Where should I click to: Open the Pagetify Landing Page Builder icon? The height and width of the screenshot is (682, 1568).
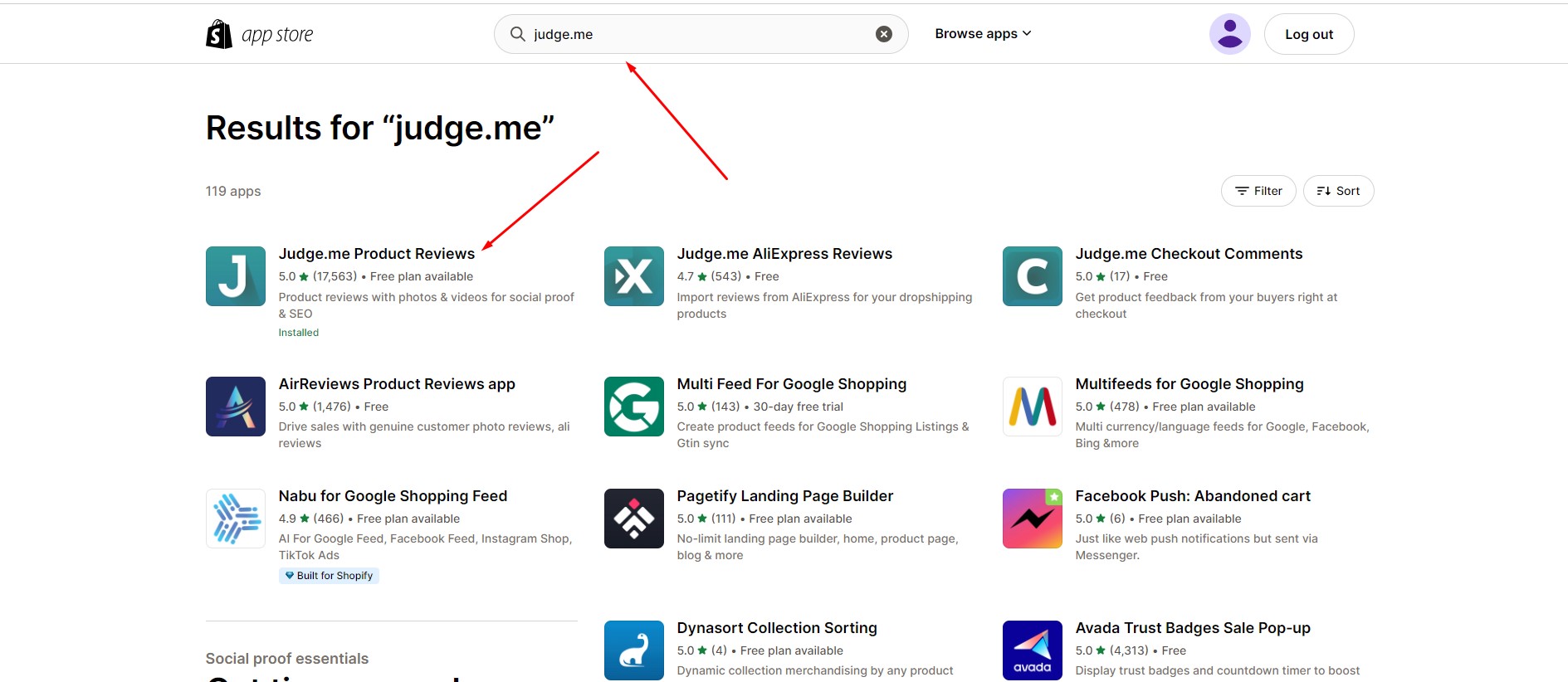tap(634, 519)
